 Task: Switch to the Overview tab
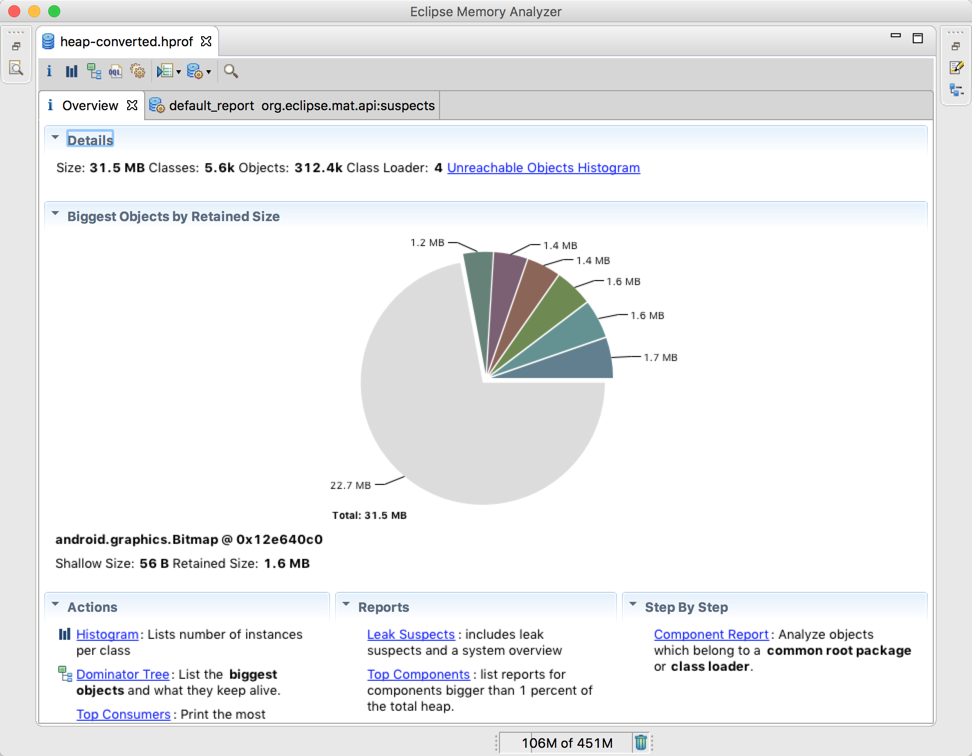pyautogui.click(x=91, y=105)
